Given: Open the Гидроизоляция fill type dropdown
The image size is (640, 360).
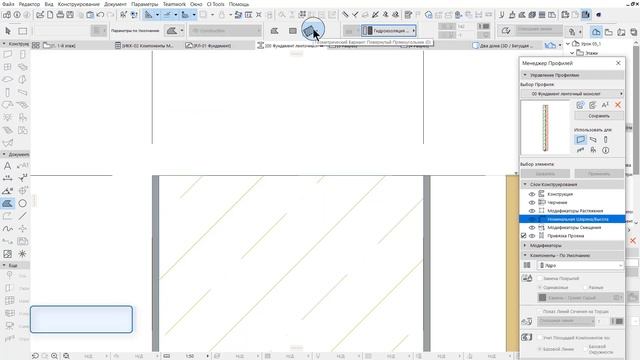Looking at the screenshot, I should [x=389, y=31].
